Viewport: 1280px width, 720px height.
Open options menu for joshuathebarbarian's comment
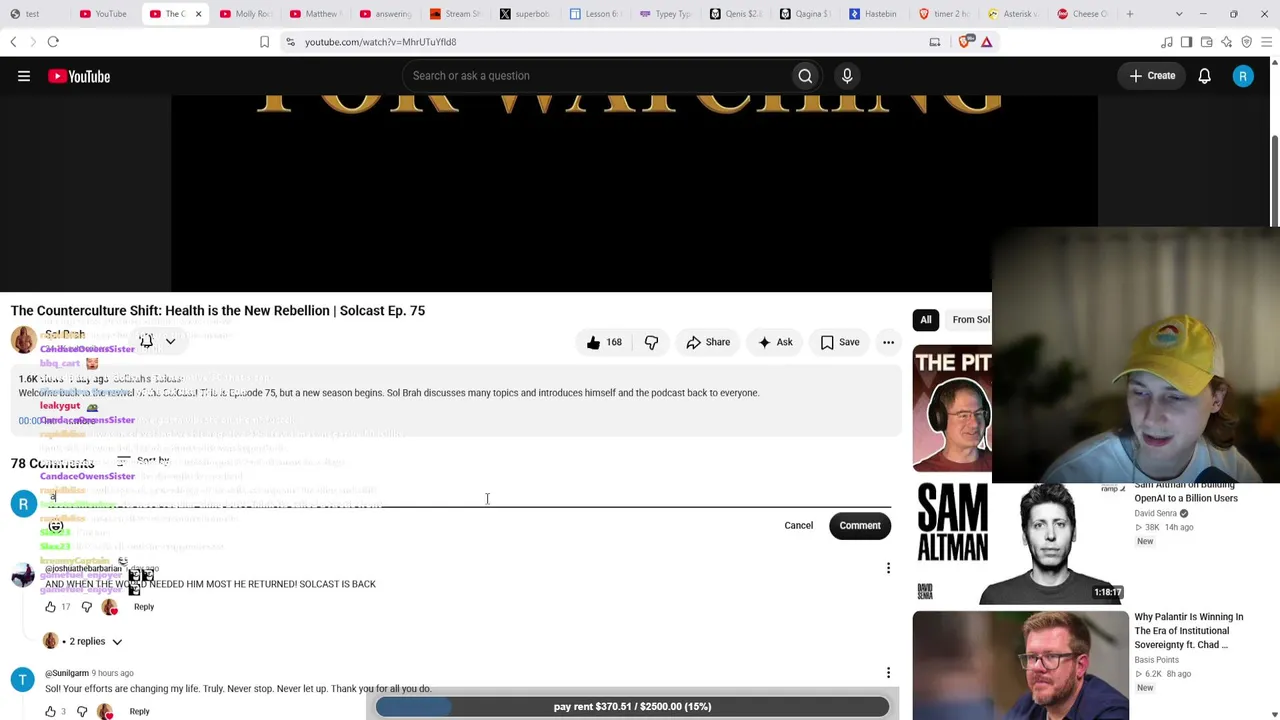pyautogui.click(x=888, y=568)
